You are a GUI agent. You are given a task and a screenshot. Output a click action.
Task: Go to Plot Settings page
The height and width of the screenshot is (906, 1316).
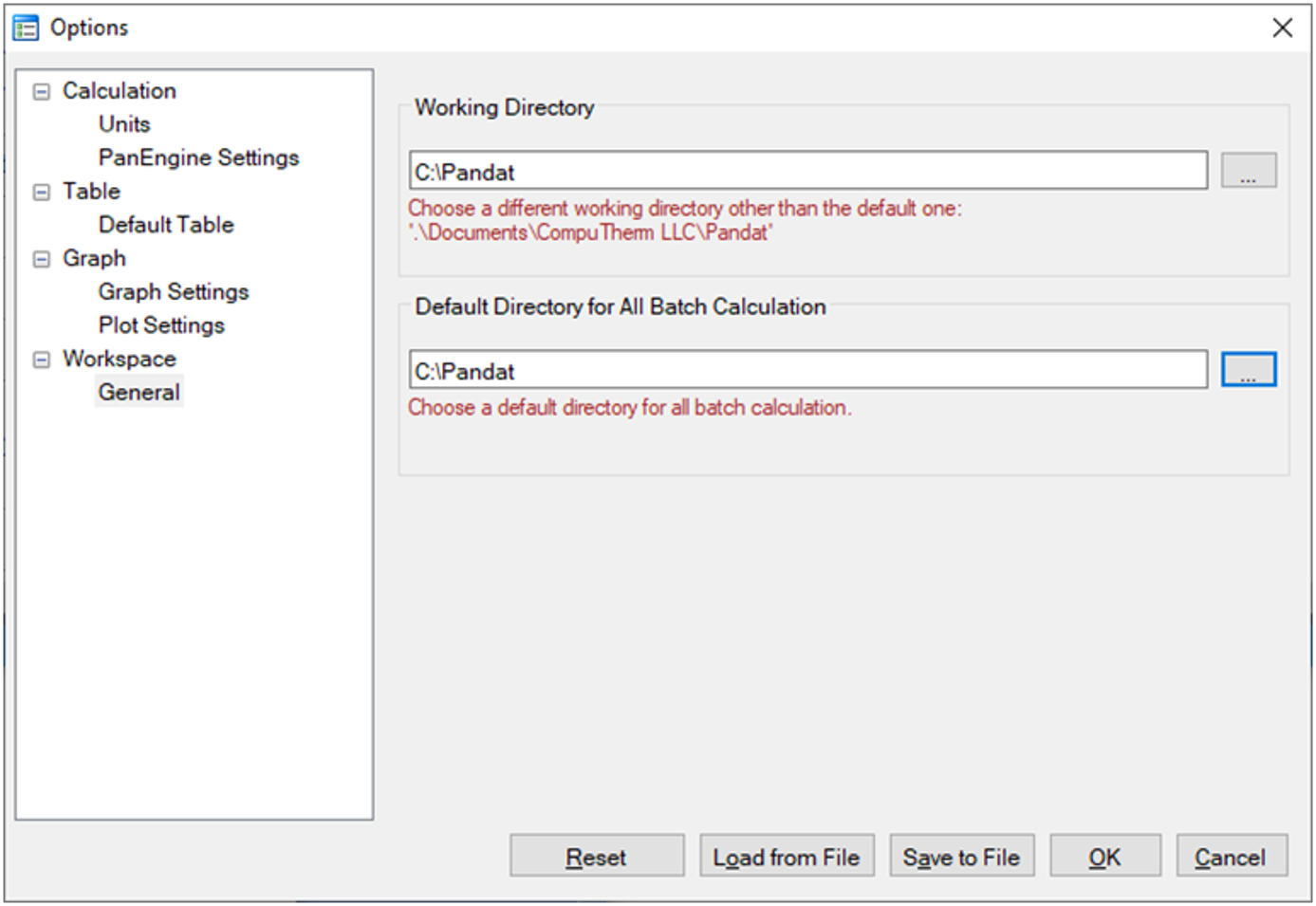coord(161,325)
